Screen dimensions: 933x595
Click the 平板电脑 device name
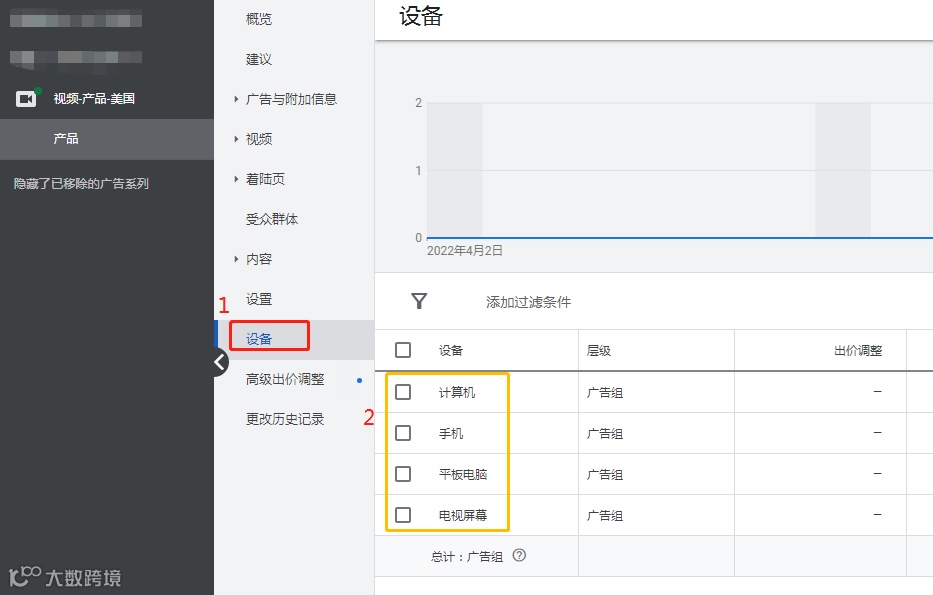(x=463, y=474)
